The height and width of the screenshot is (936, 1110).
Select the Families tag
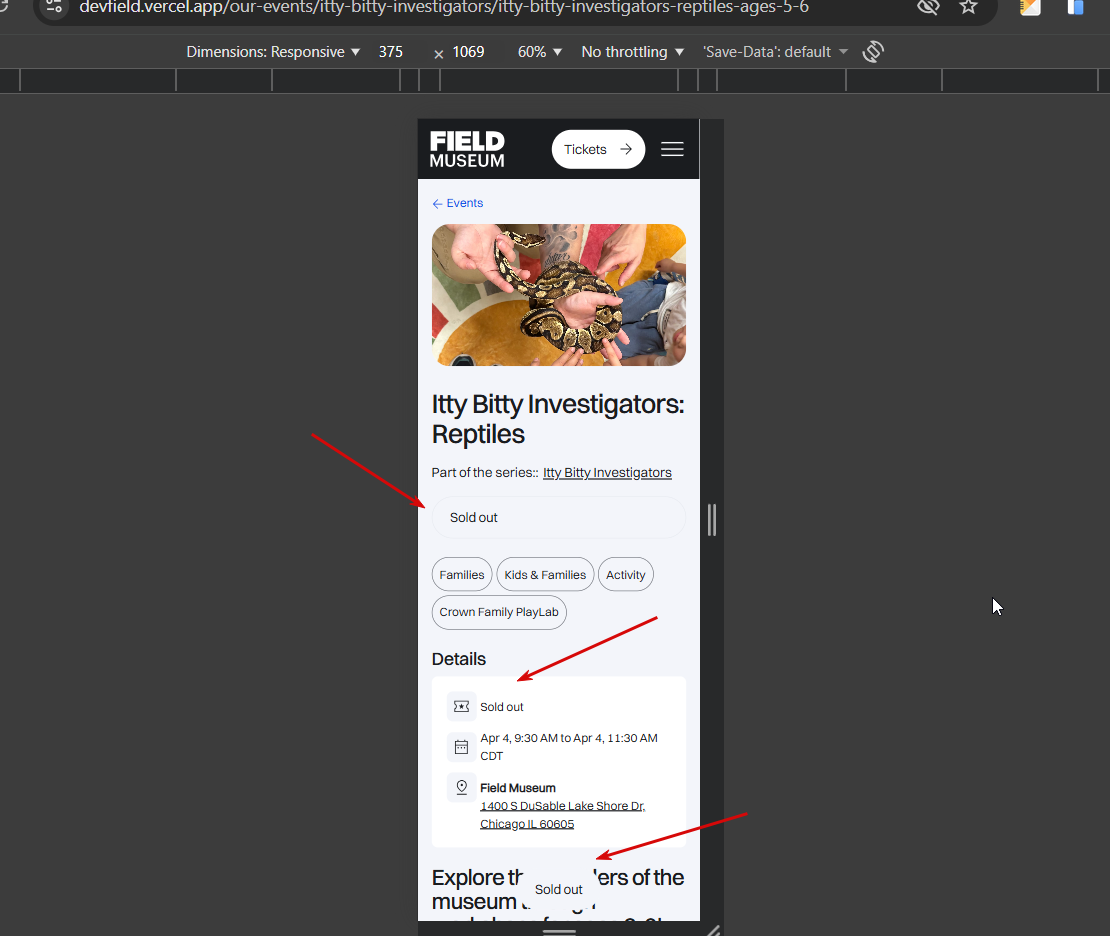point(462,574)
